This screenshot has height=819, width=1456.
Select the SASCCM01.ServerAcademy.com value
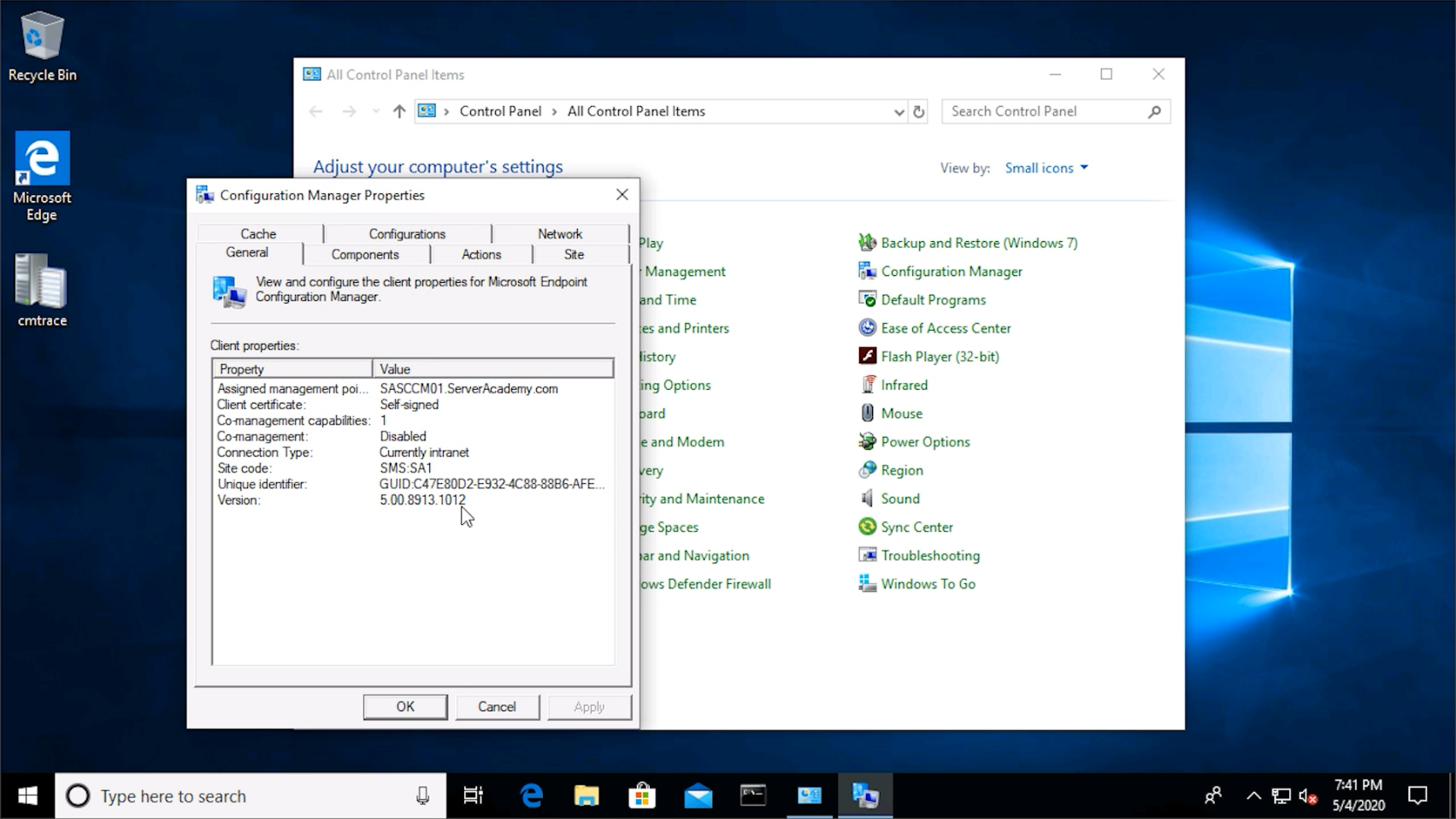click(x=469, y=388)
